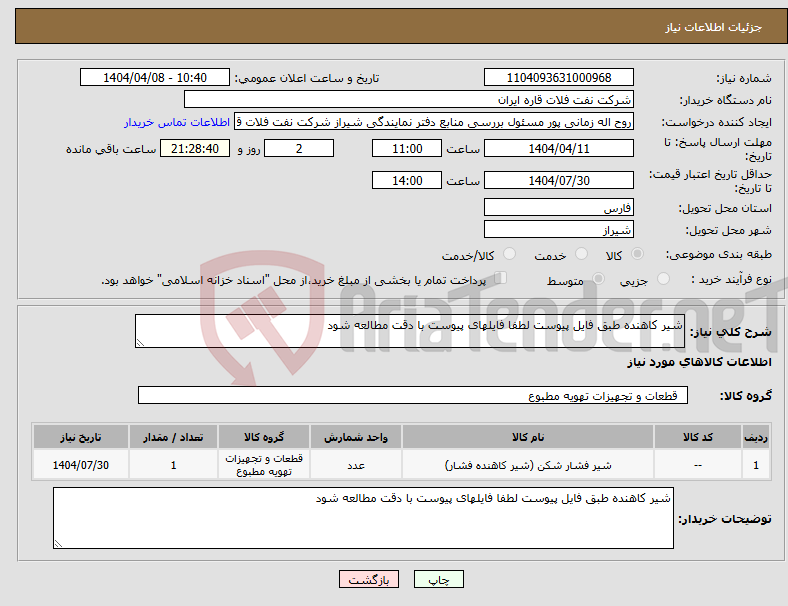Click the remaining time field 21:28:40
The height and width of the screenshot is (606, 788).
tap(194, 149)
